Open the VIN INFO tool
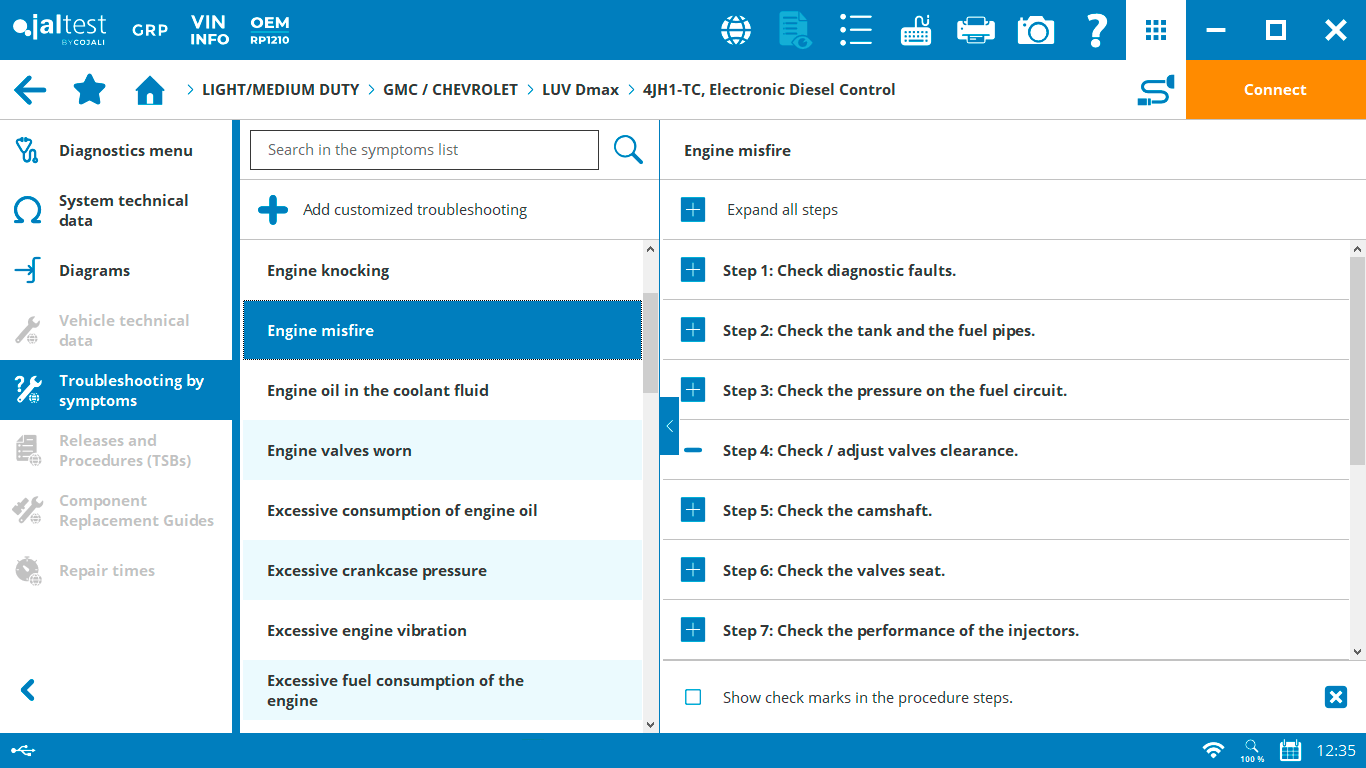Screen dimensions: 1366x768 [x=210, y=30]
